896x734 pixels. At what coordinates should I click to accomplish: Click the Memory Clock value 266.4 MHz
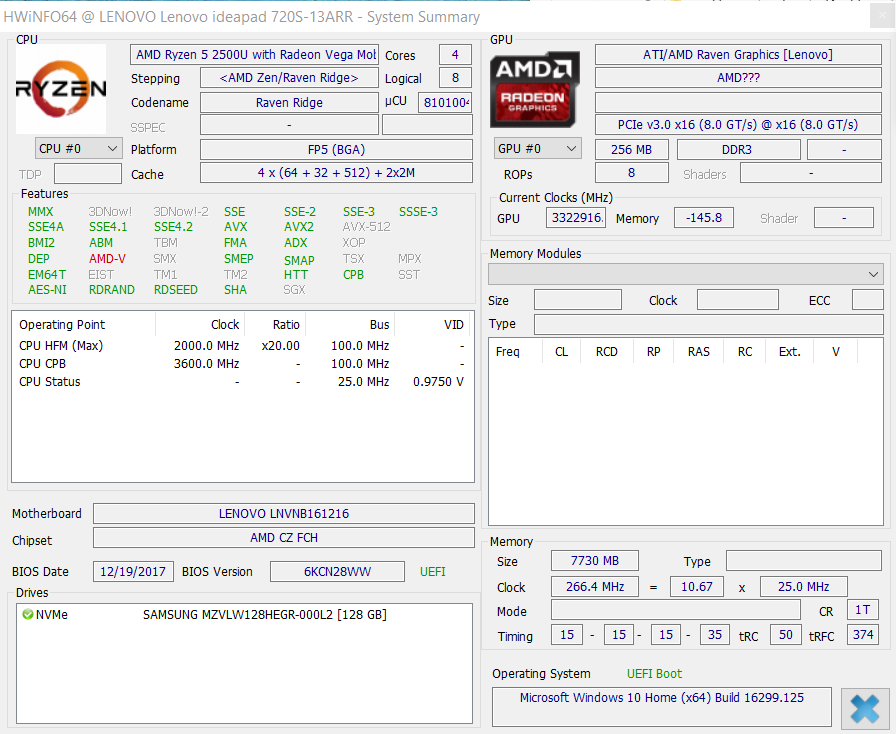coord(595,587)
